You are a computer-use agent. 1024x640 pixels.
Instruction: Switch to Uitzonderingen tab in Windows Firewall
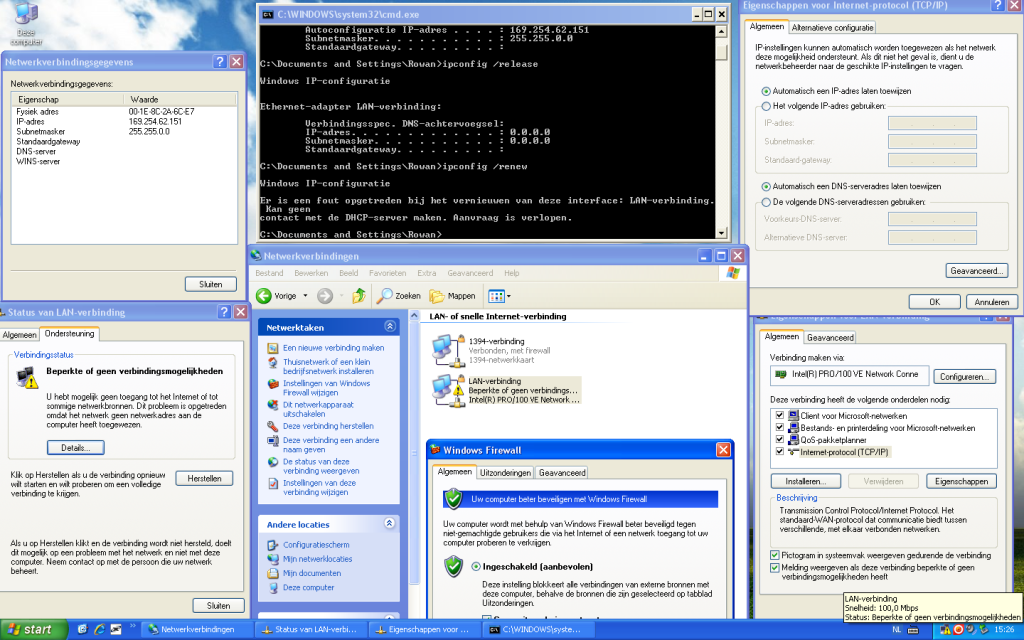[x=505, y=473]
